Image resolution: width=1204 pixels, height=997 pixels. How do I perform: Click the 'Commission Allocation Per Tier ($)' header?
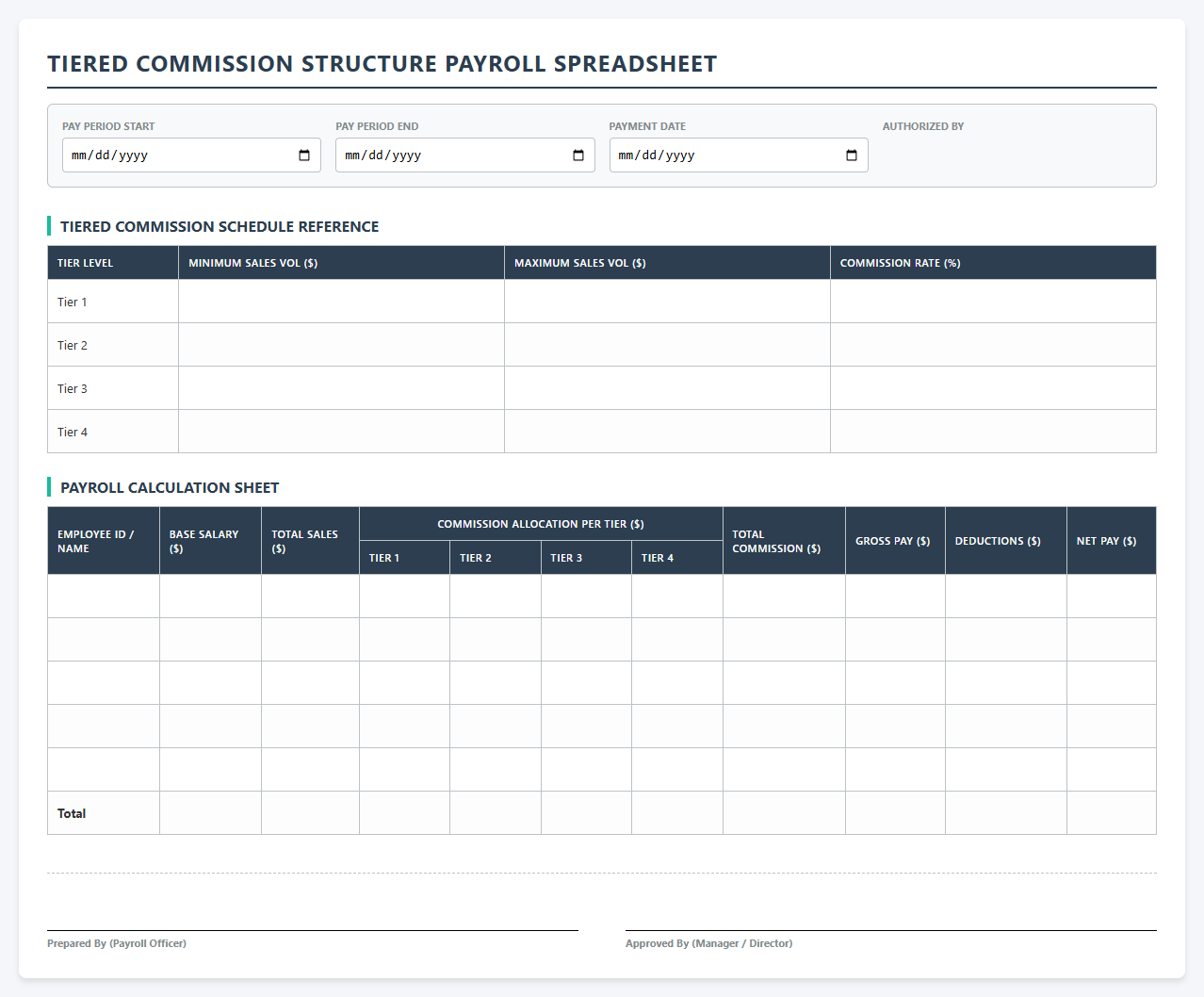coord(541,524)
